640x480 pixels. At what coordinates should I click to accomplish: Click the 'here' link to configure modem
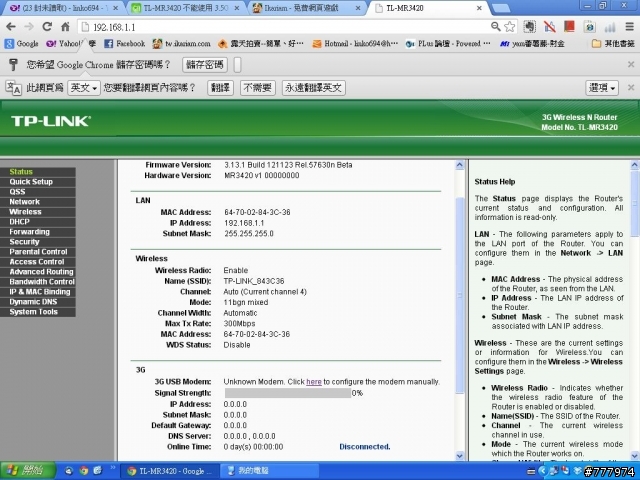314,382
